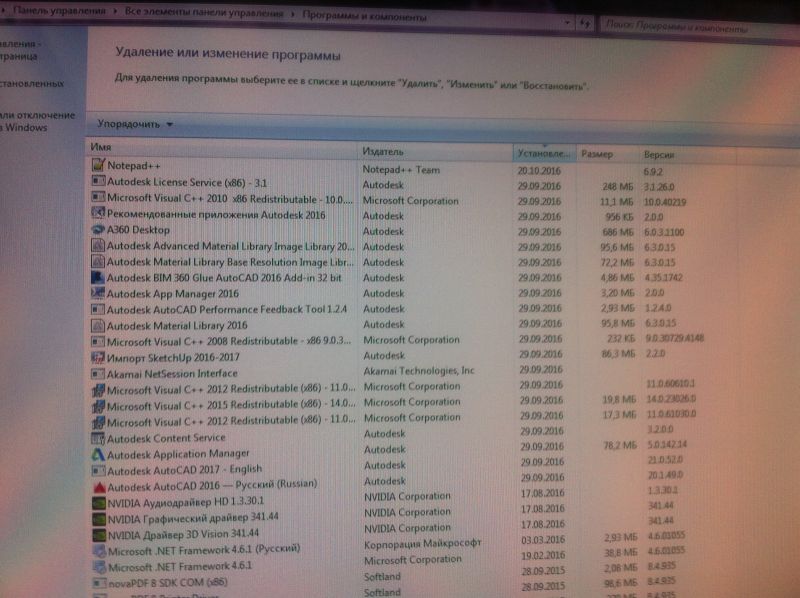Viewport: 800px width, 598px height.
Task: Sort list by Версия column header
Action: tap(686, 155)
